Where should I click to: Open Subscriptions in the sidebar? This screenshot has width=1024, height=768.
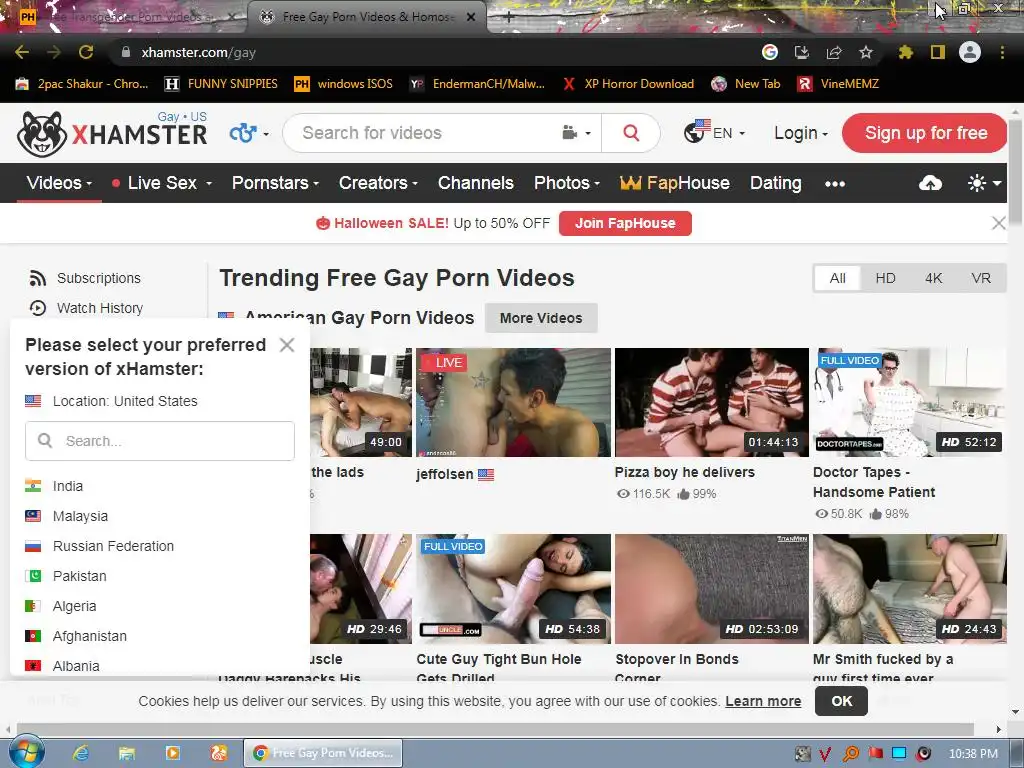[x=85, y=278]
